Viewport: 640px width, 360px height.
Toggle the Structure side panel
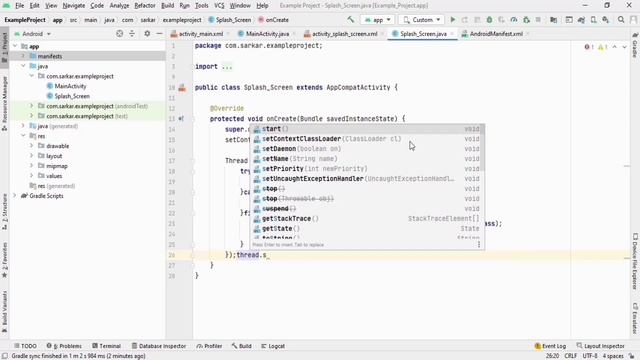click(x=4, y=211)
